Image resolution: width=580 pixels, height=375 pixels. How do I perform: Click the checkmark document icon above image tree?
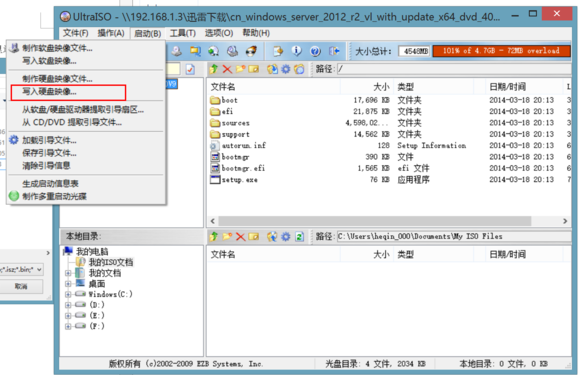[x=190, y=69]
